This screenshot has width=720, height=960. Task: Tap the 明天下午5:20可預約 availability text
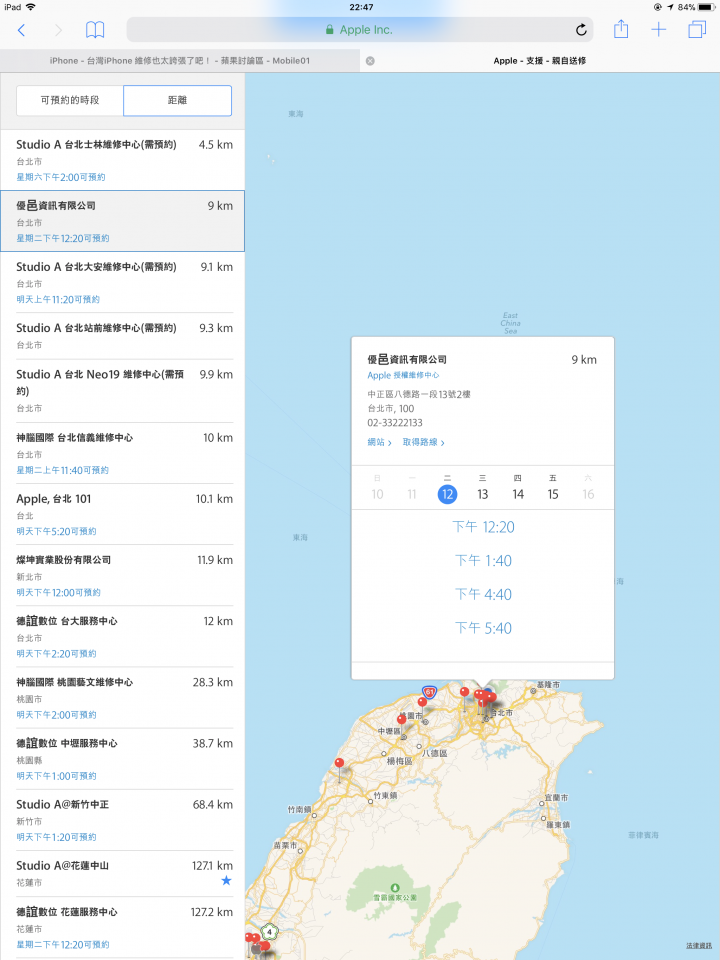point(56,531)
